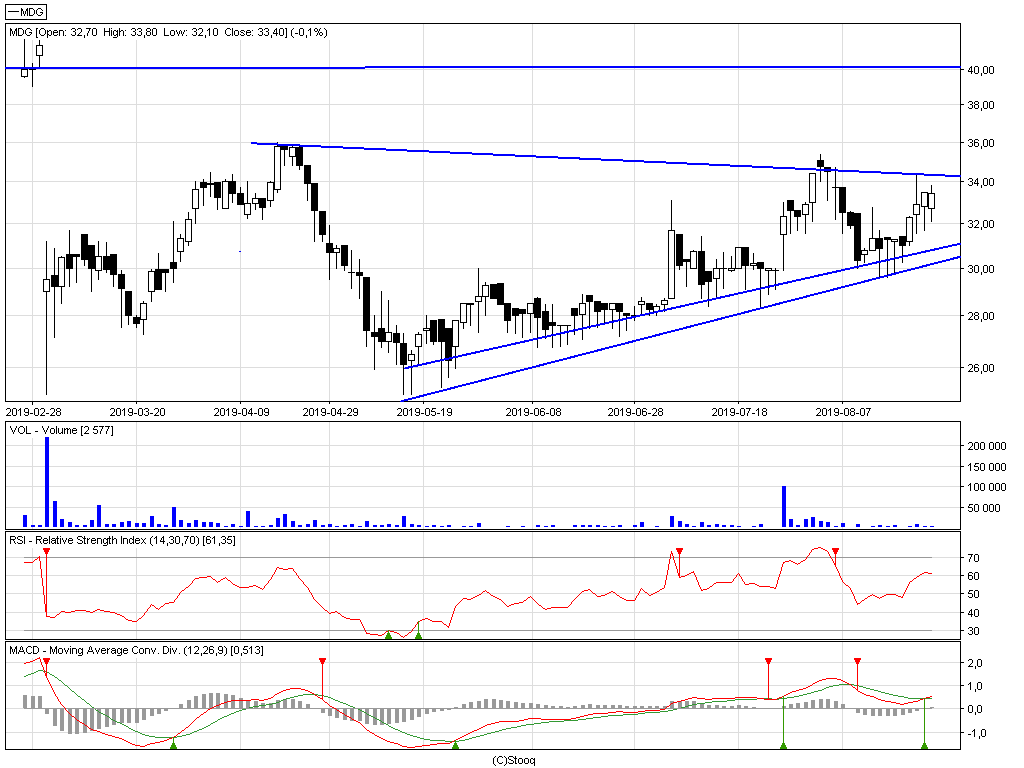1024x768 pixels.
Task: Click the 100 000 volume spike in late July
Action: (784, 506)
